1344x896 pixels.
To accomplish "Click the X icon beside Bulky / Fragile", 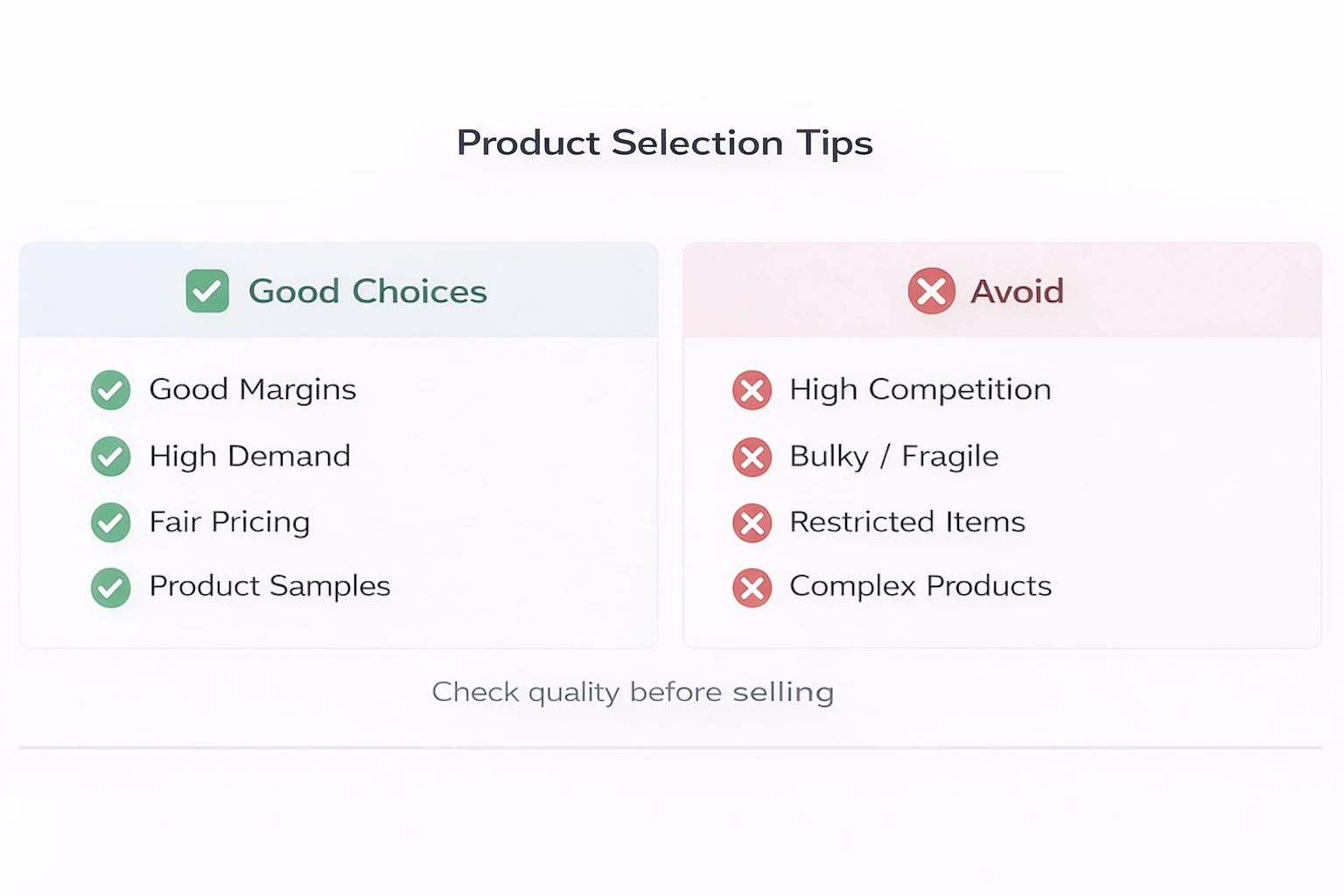I will (752, 457).
